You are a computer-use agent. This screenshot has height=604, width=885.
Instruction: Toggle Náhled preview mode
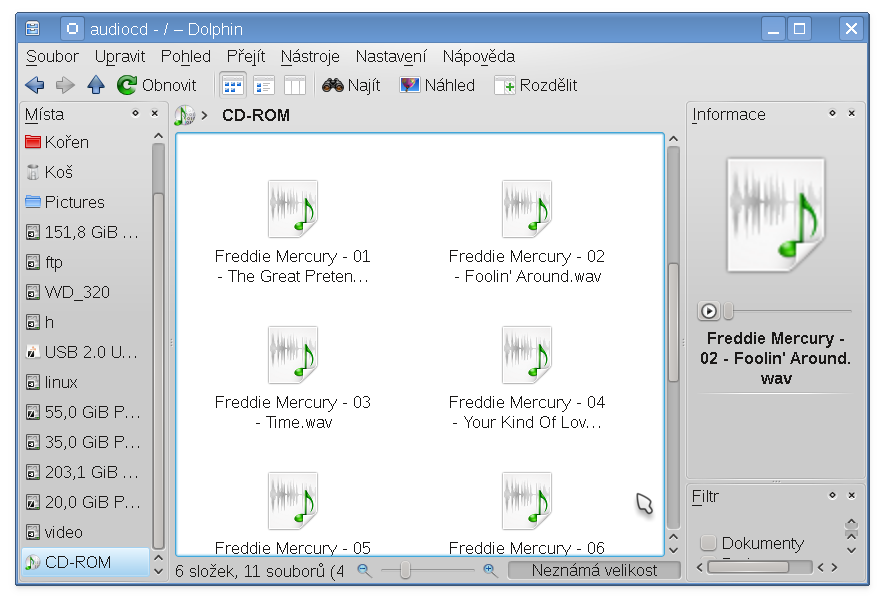pyautogui.click(x=437, y=85)
